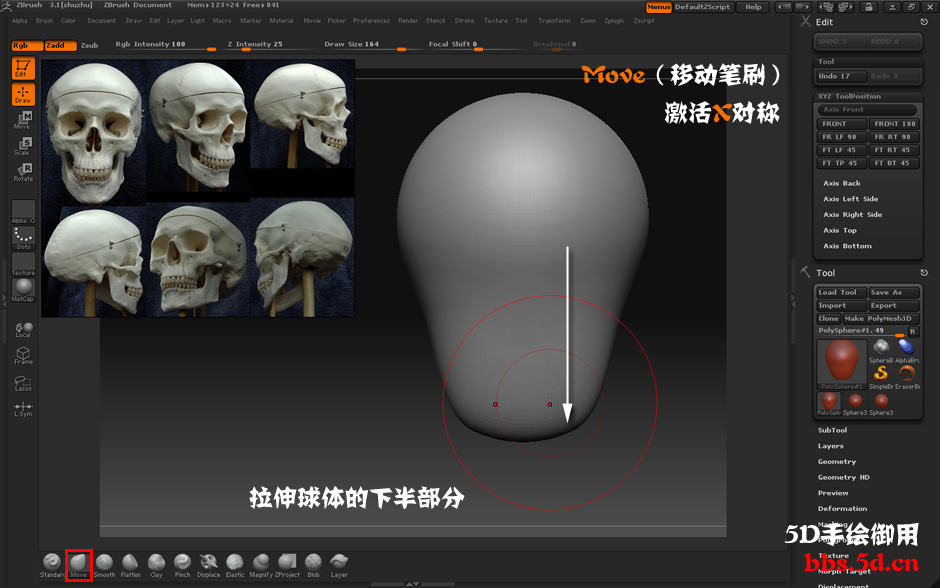Viewport: 940px width, 588px height.
Task: Collapse the Edit palette header
Action: [x=824, y=22]
